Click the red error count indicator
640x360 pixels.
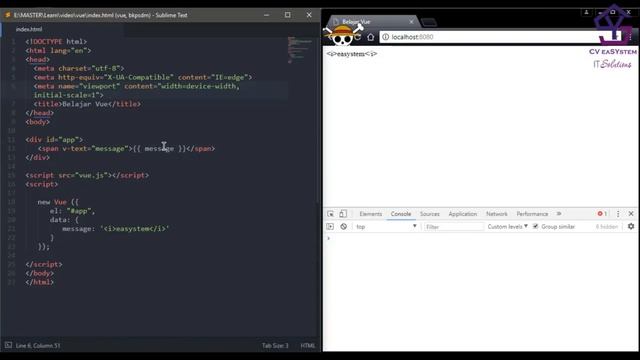tap(602, 214)
